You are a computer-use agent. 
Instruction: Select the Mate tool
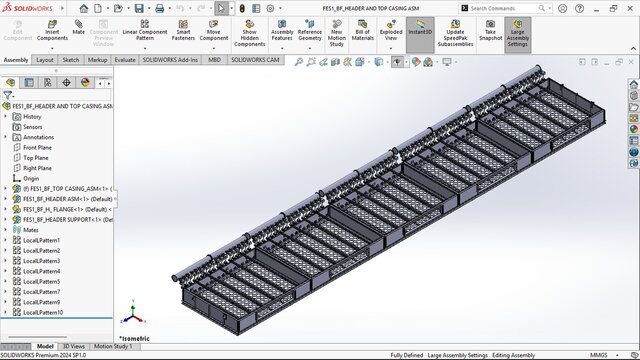coord(78,27)
